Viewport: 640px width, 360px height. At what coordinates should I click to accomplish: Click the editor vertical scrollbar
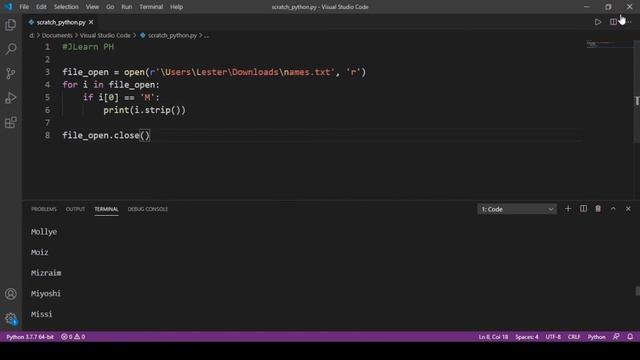point(637,92)
